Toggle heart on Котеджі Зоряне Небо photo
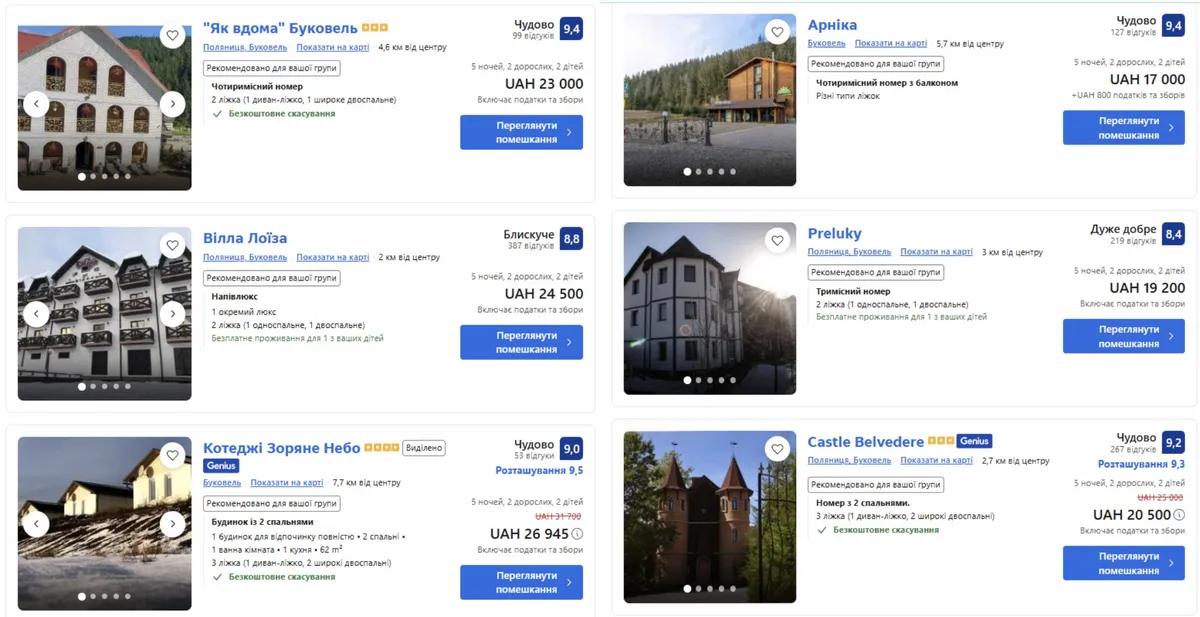This screenshot has width=1200, height=617. click(x=172, y=455)
